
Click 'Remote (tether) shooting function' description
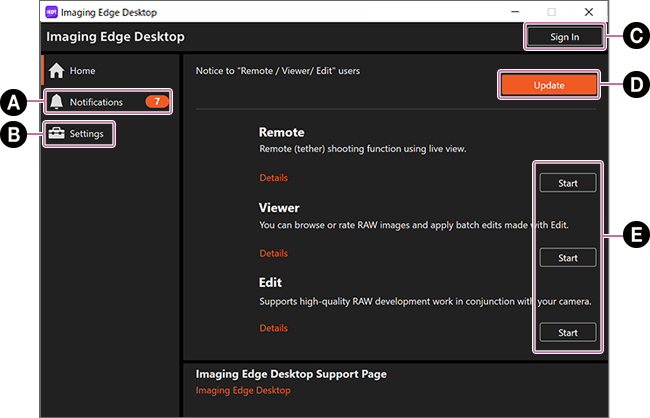pos(363,149)
